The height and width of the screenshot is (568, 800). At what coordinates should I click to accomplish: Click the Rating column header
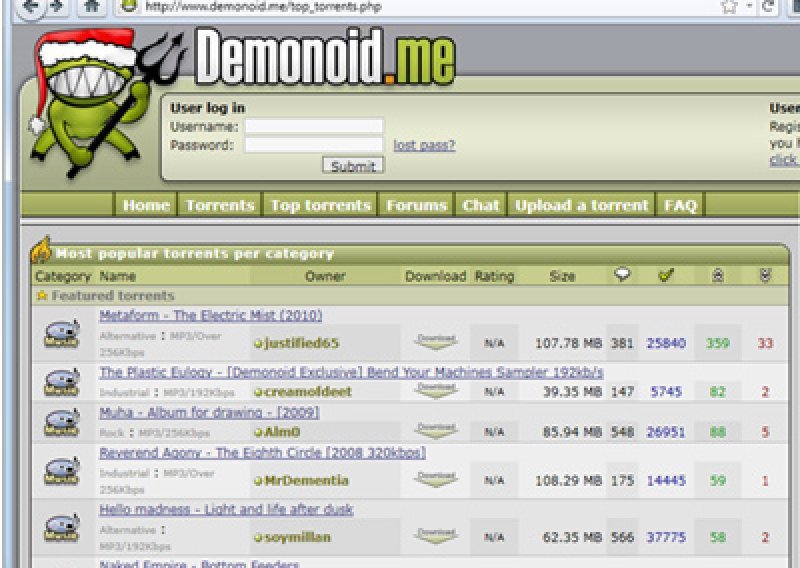coord(494,276)
